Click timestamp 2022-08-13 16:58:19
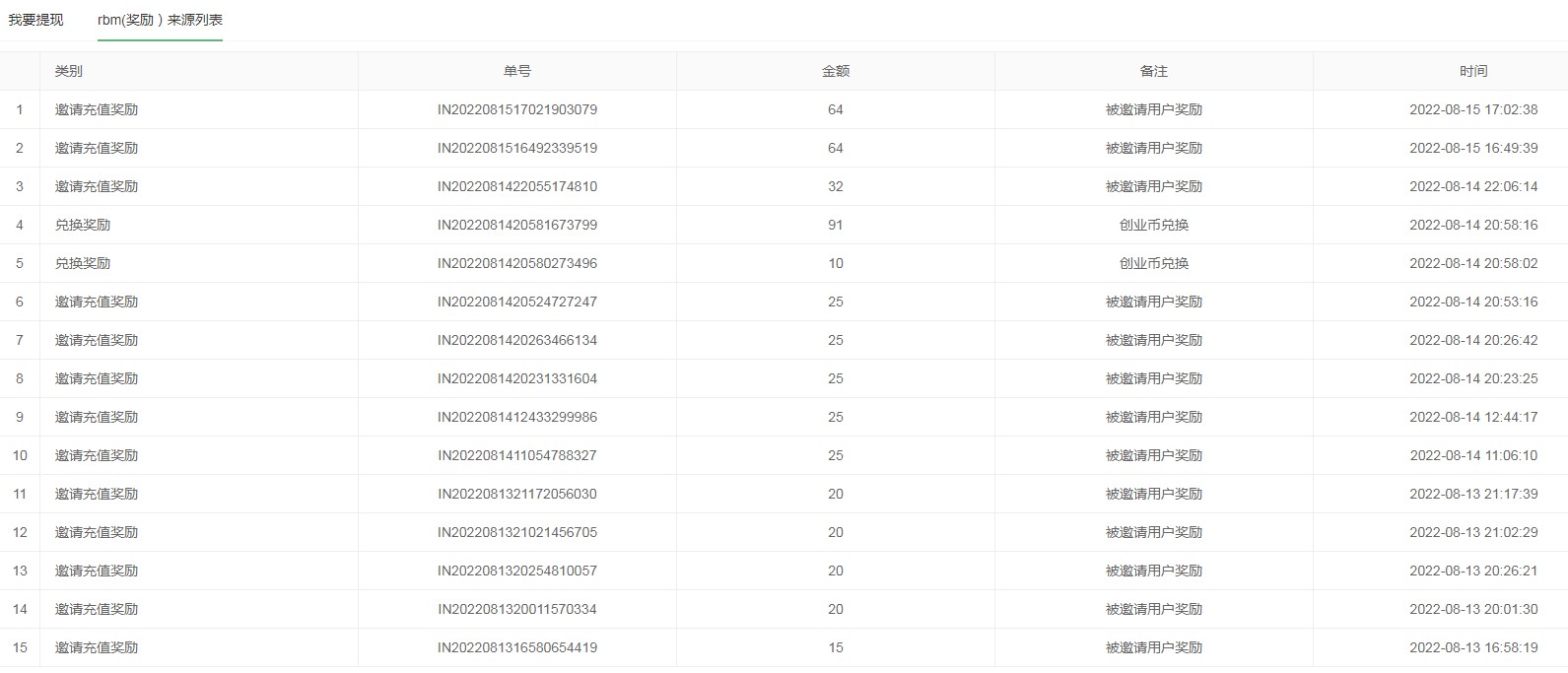Image resolution: width=1568 pixels, height=673 pixels. pyautogui.click(x=1473, y=647)
